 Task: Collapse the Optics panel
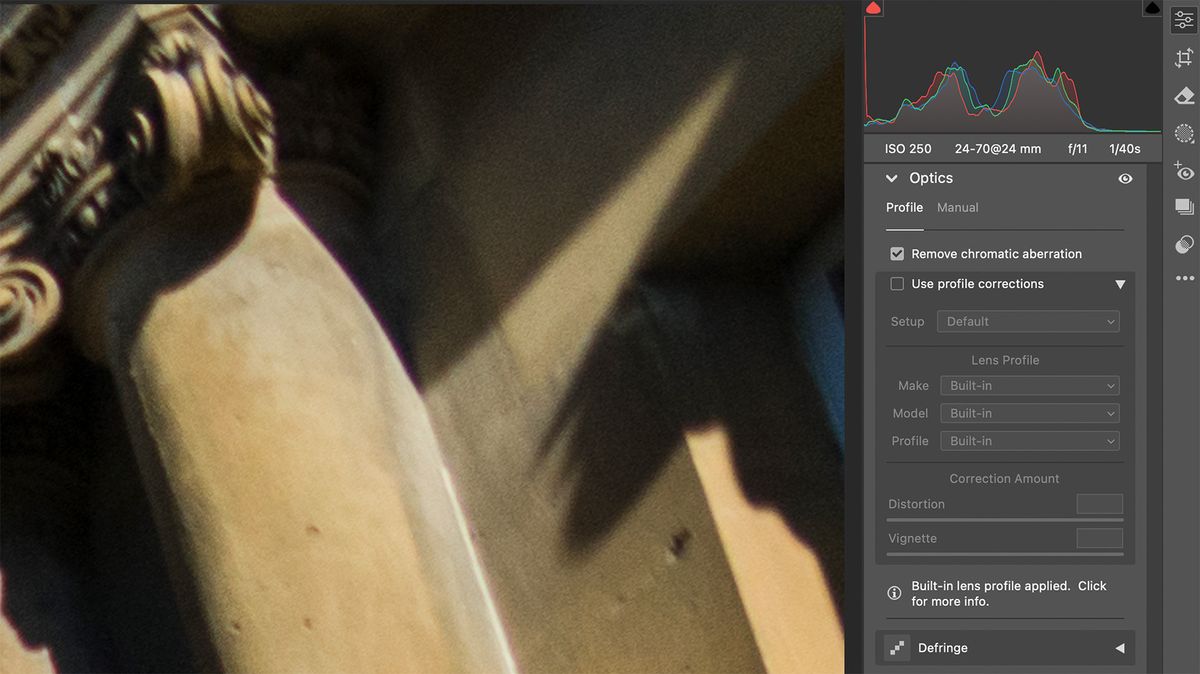891,178
